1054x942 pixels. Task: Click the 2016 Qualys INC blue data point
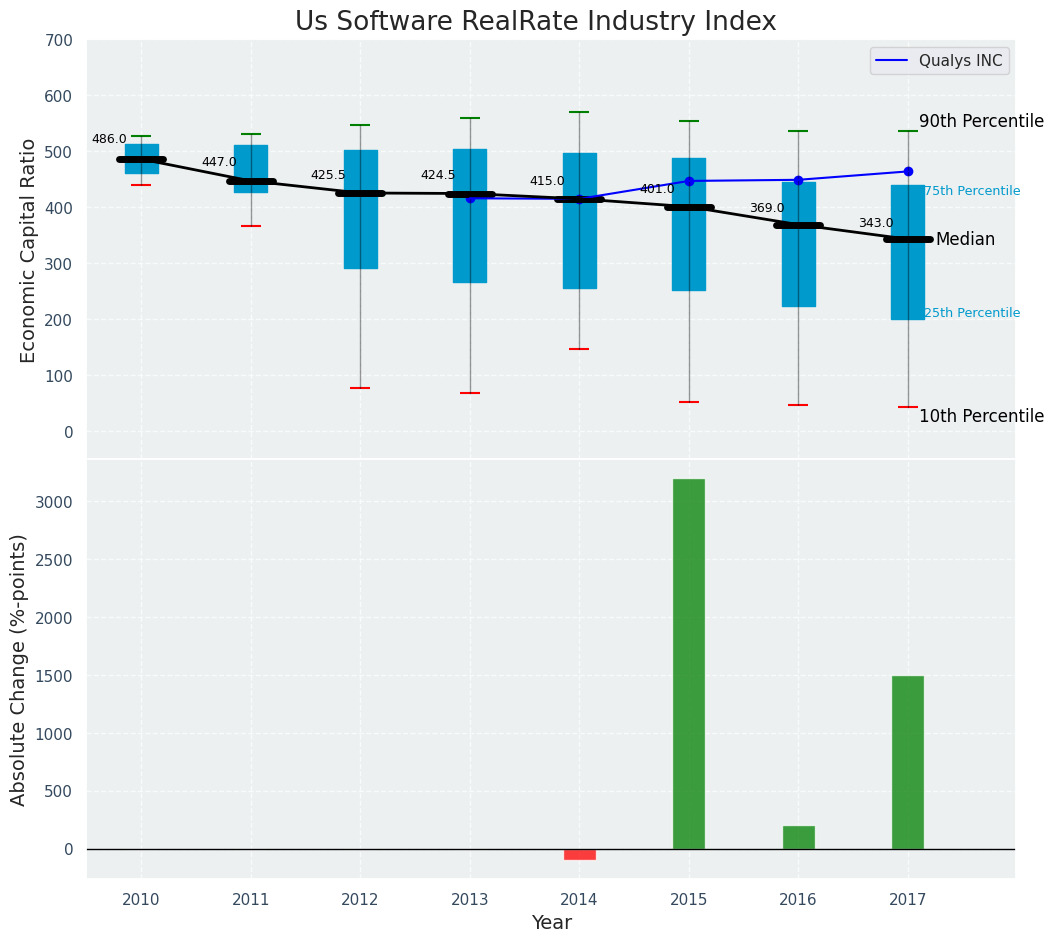pos(799,180)
